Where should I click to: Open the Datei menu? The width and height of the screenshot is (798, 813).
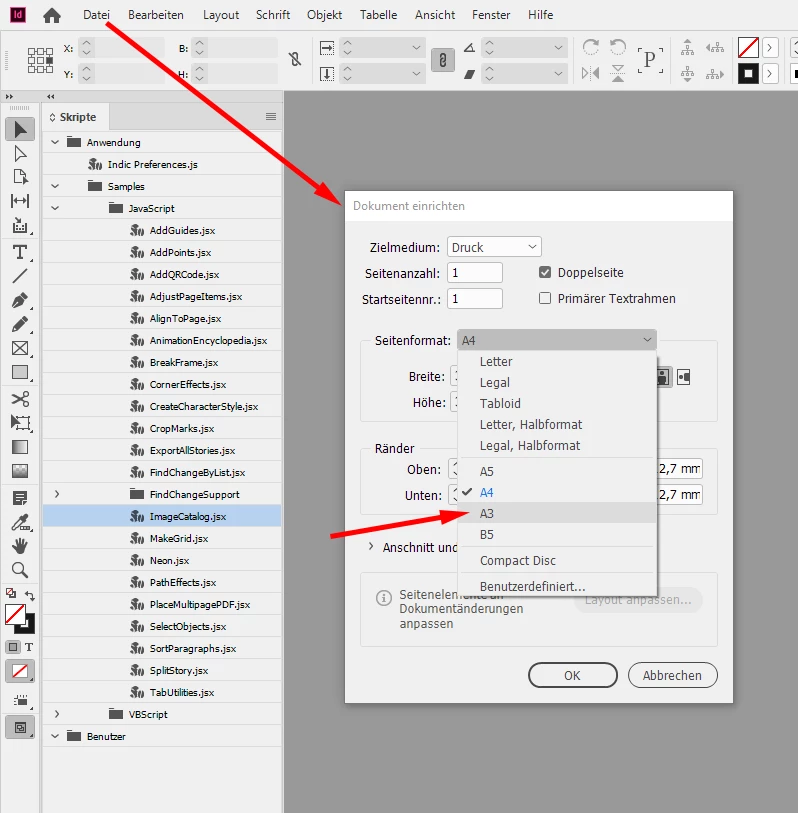click(96, 15)
